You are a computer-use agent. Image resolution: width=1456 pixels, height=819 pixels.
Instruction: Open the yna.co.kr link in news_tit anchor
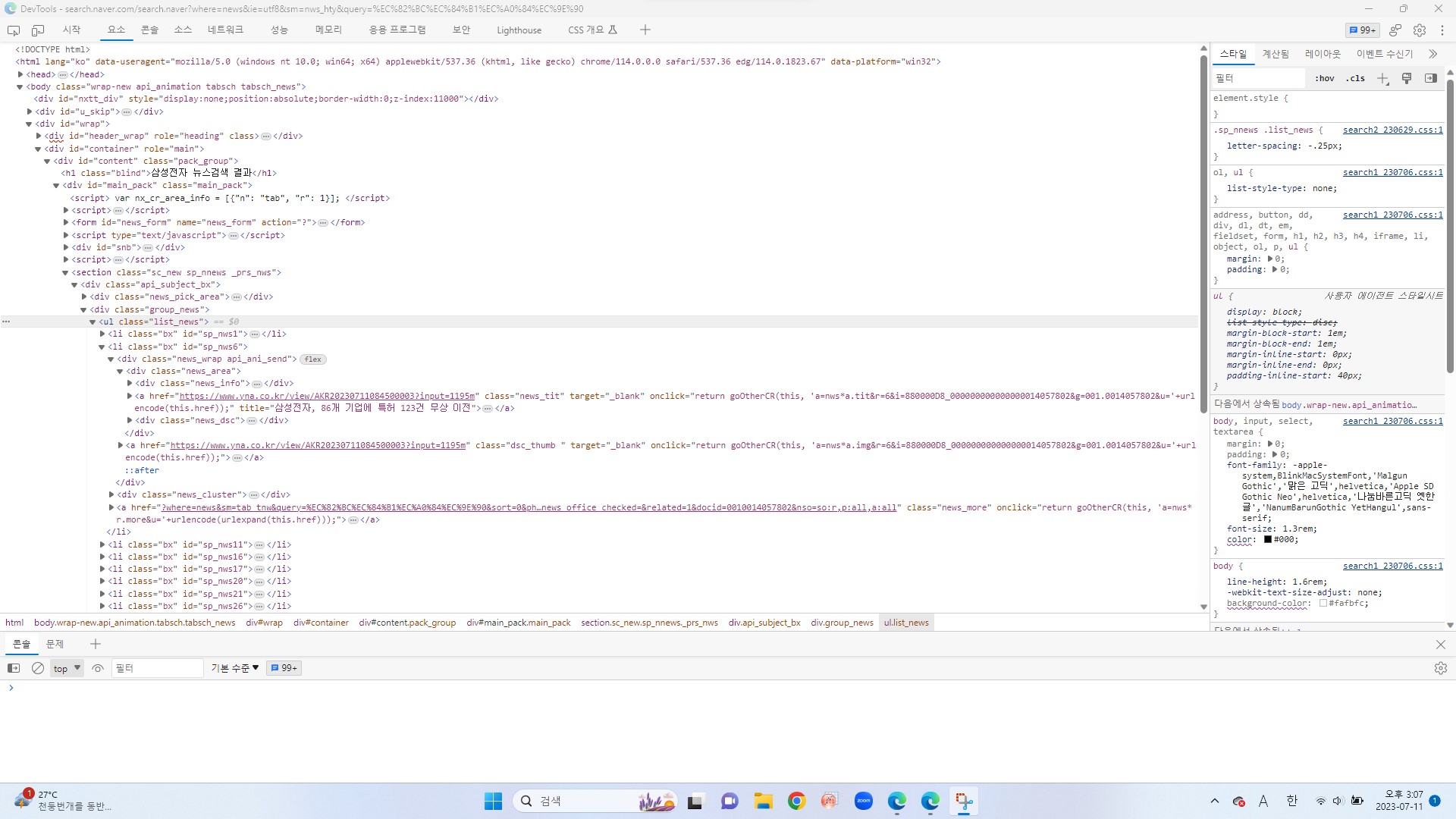click(327, 396)
